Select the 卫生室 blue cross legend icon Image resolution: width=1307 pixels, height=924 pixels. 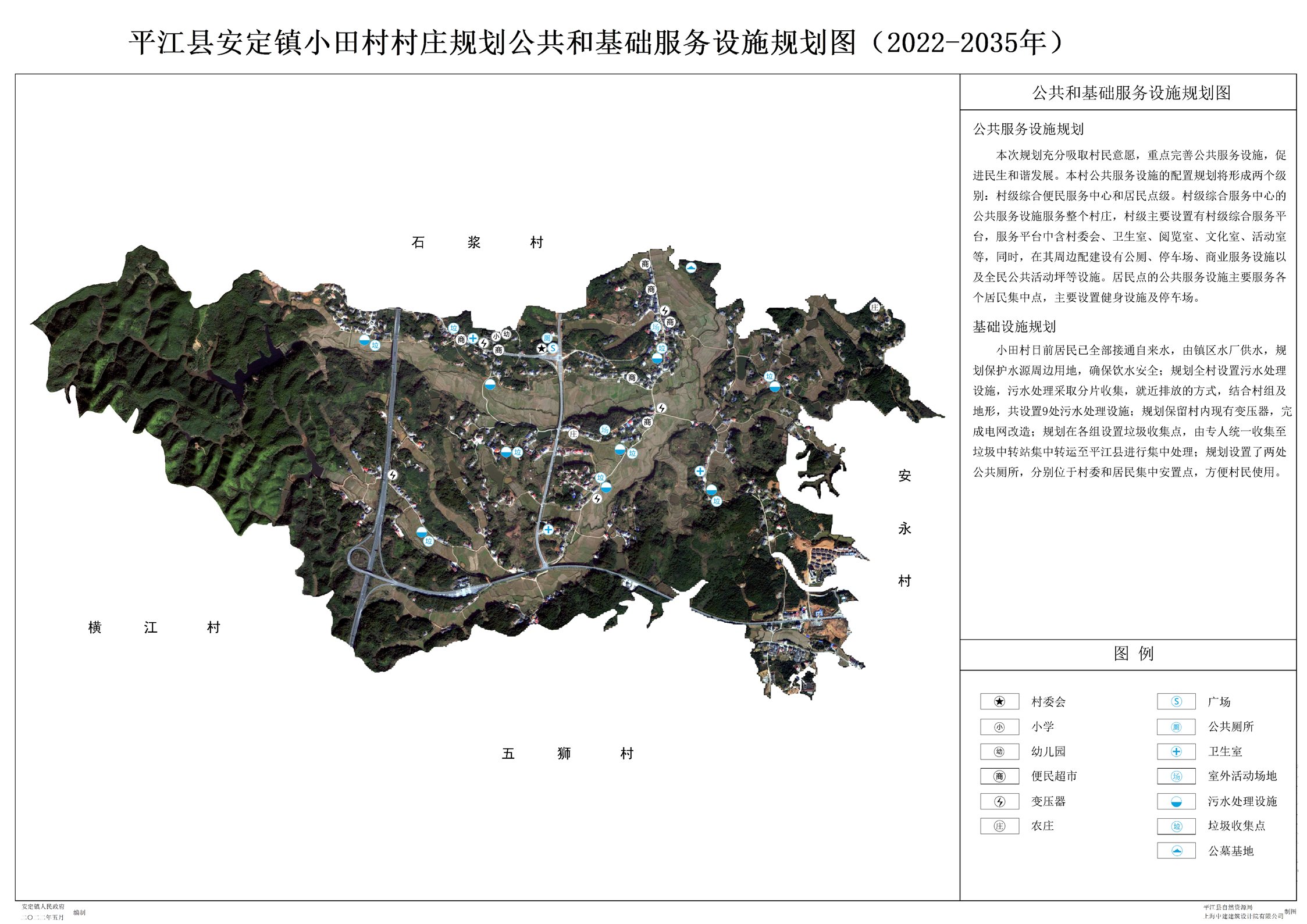pyautogui.click(x=1176, y=751)
